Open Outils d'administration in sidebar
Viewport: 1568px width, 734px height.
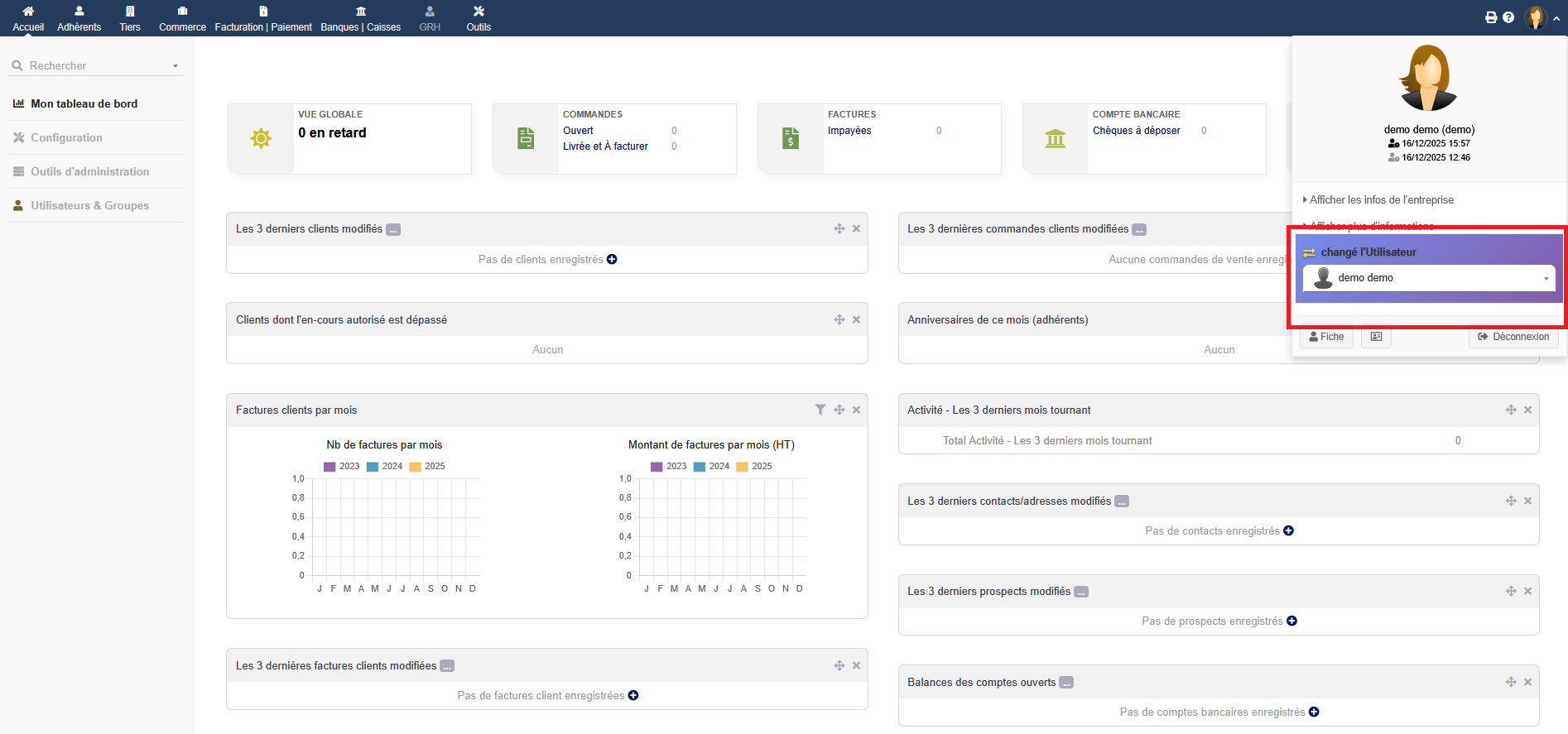(x=90, y=171)
